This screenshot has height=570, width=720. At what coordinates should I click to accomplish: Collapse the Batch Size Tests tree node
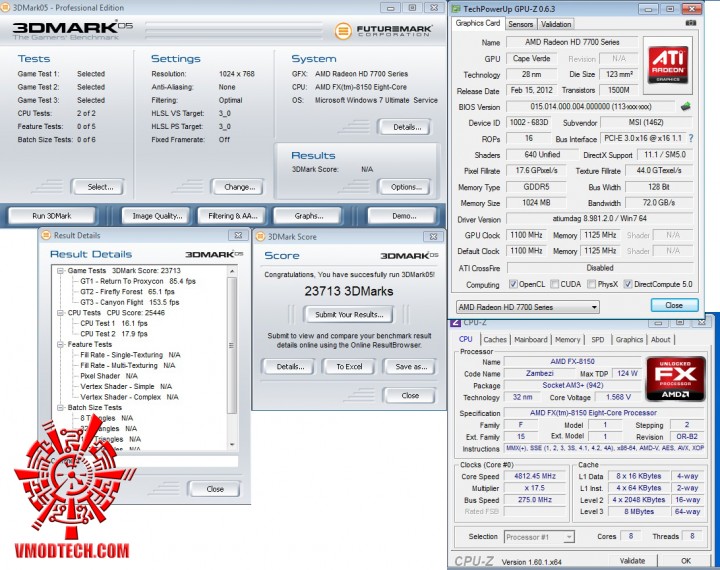pyautogui.click(x=60, y=408)
